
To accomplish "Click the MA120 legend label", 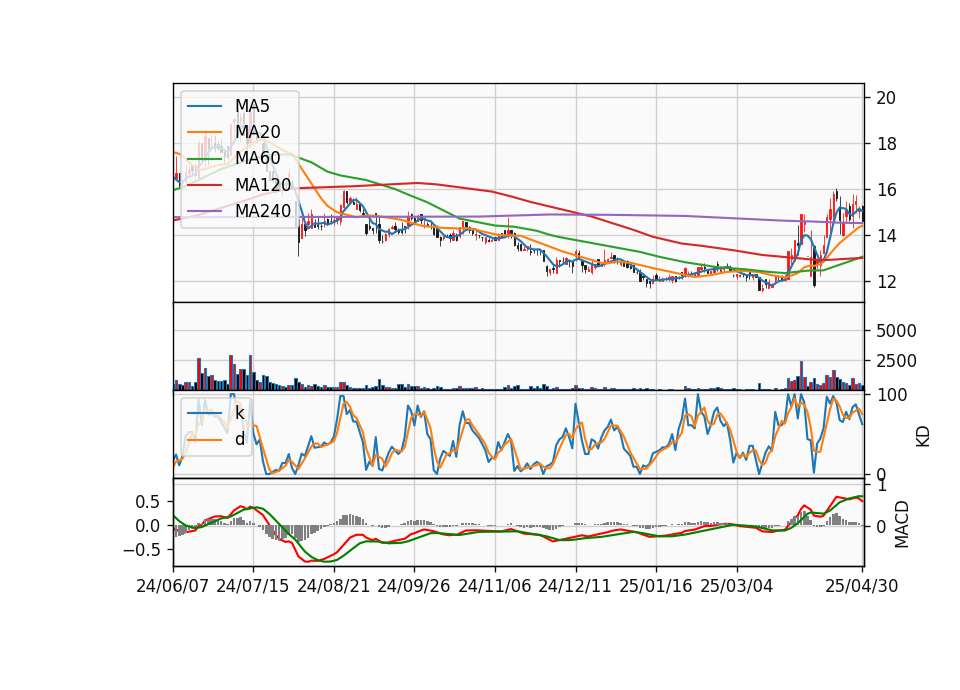I will 263,184.
